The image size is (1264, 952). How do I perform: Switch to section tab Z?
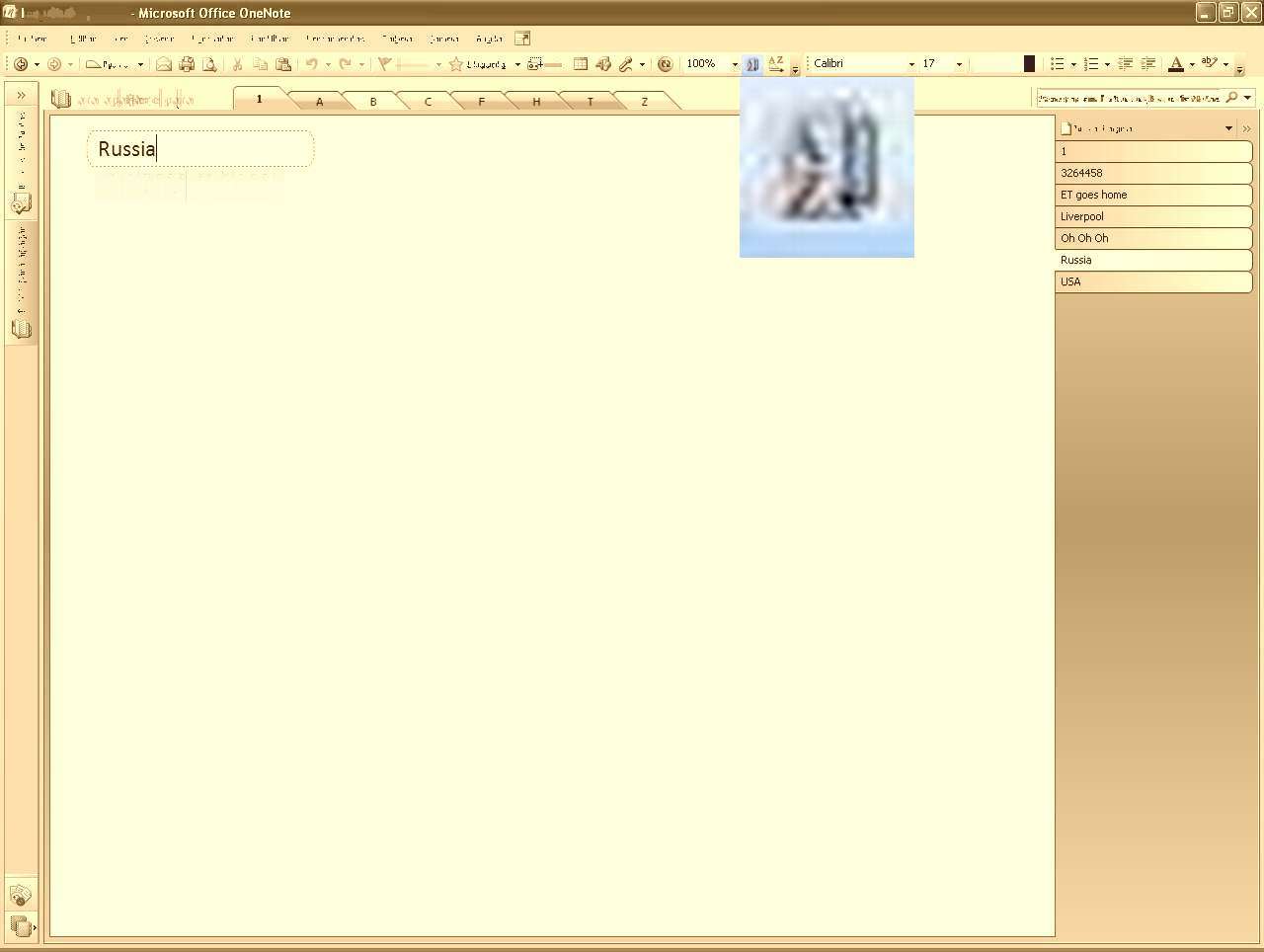pyautogui.click(x=645, y=102)
